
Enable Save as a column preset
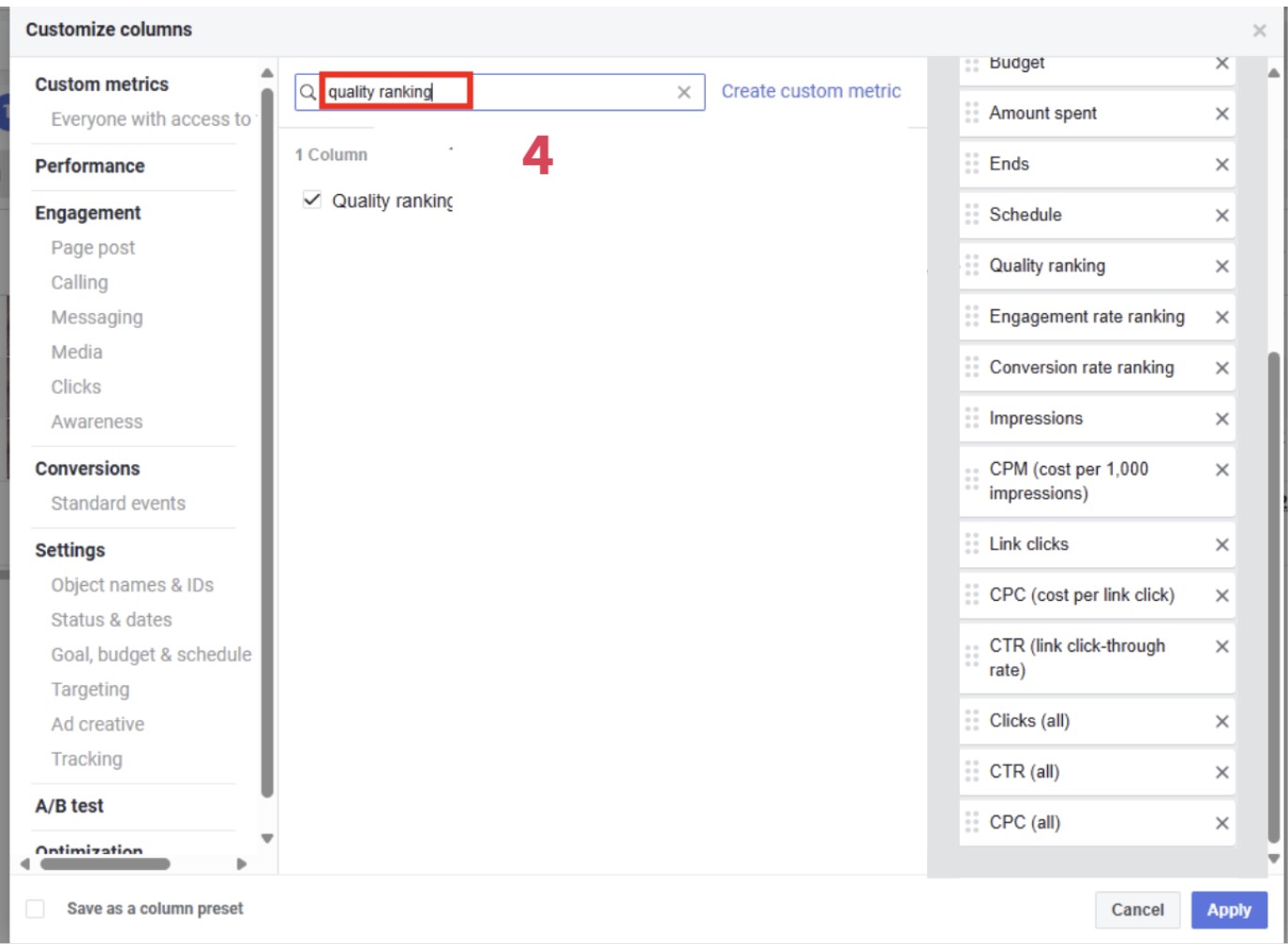35,907
